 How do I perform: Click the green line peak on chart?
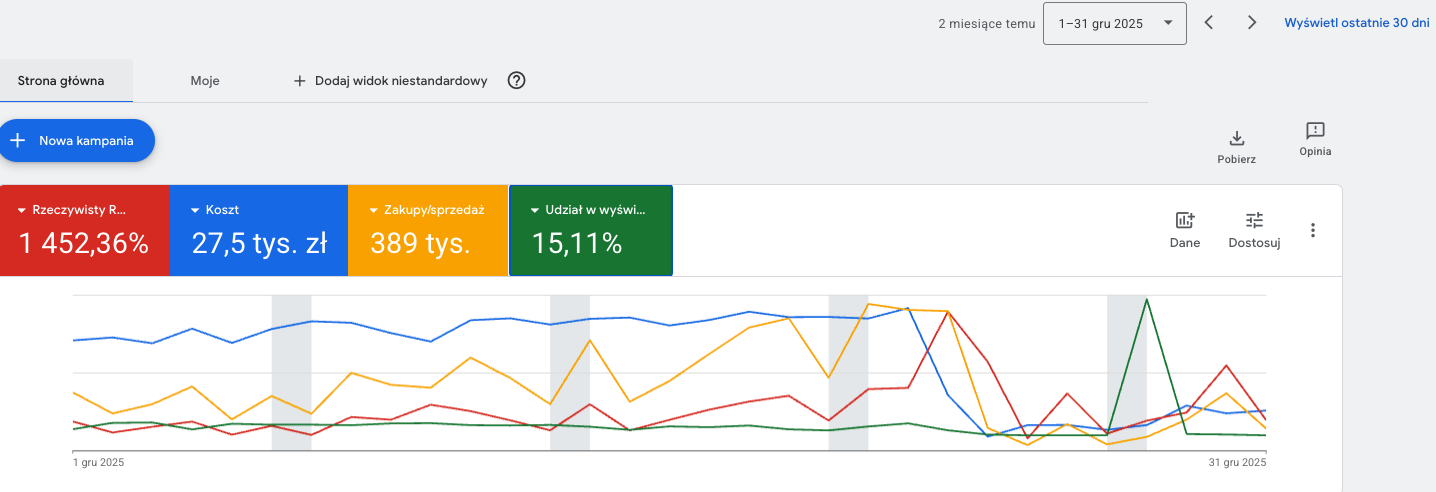tap(1146, 299)
